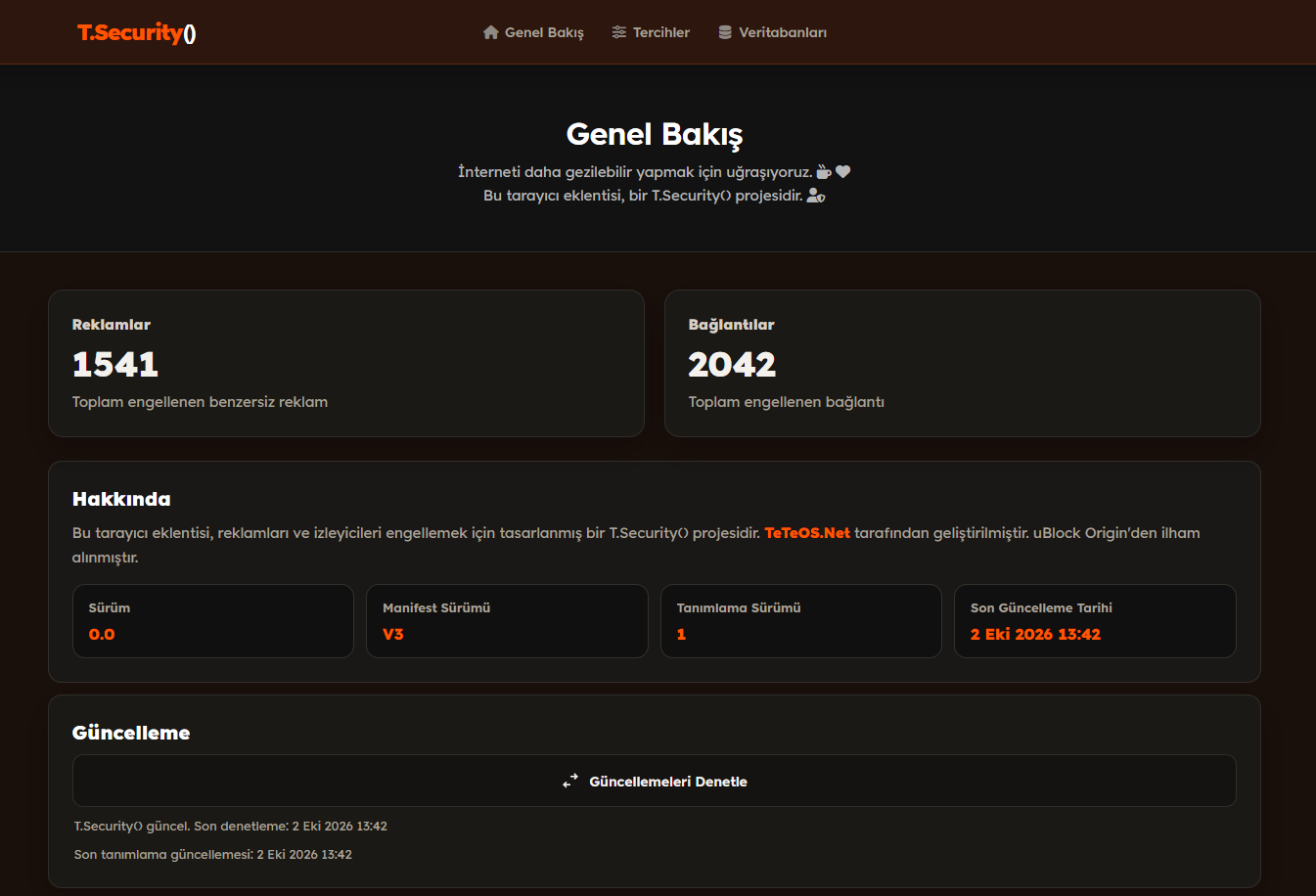Screen dimensions: 1316x896
Task: Click the Son Güncelleme Tarihi label
Action: point(1041,607)
